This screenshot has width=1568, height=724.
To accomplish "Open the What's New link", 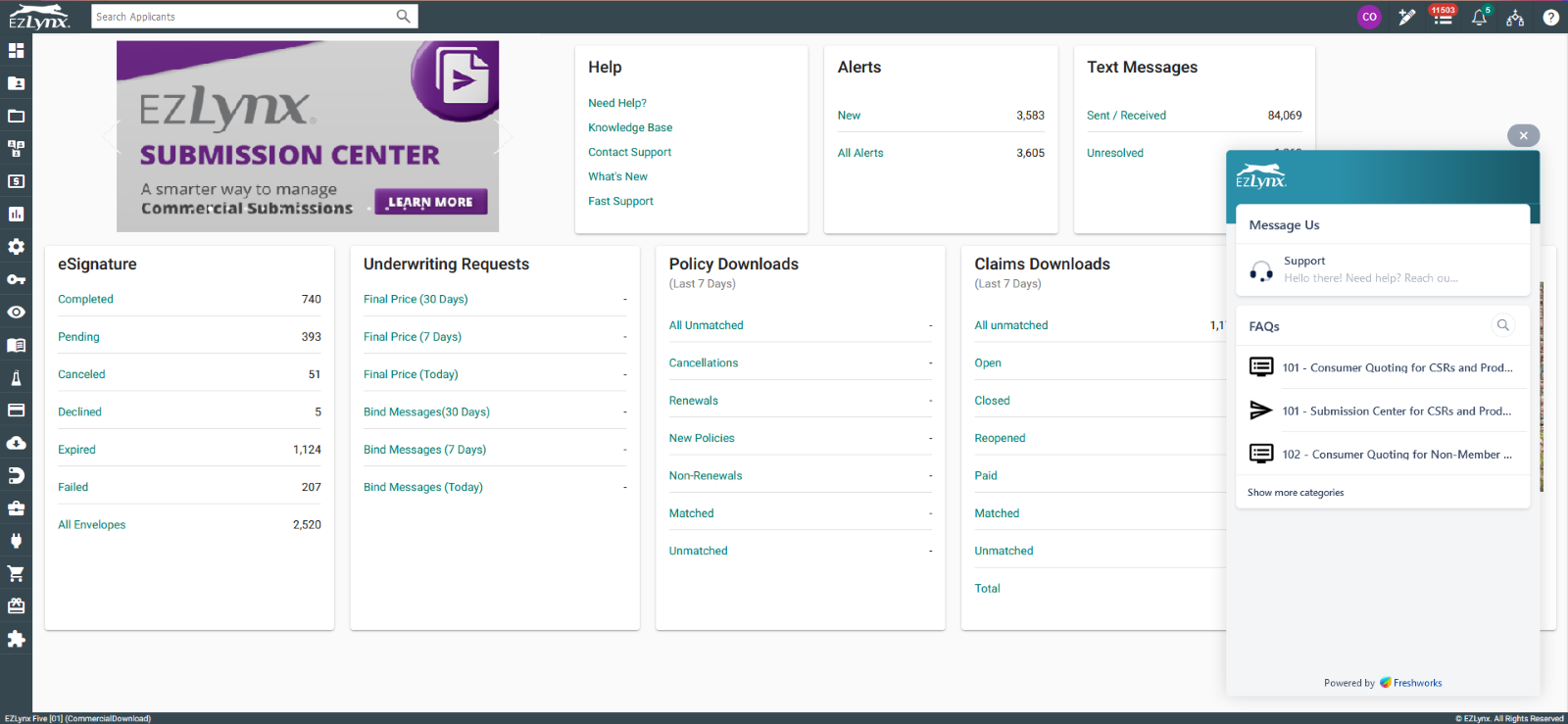I will coord(617,176).
